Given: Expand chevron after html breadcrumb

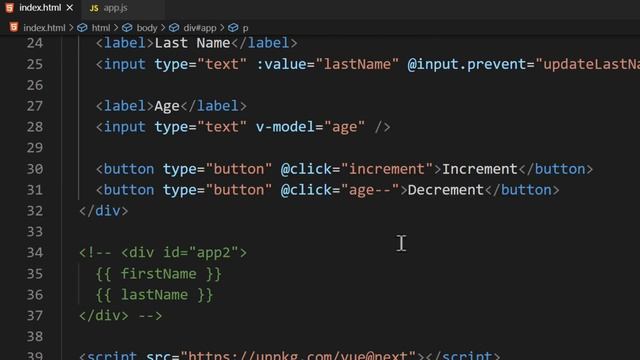Looking at the screenshot, I should [116, 28].
